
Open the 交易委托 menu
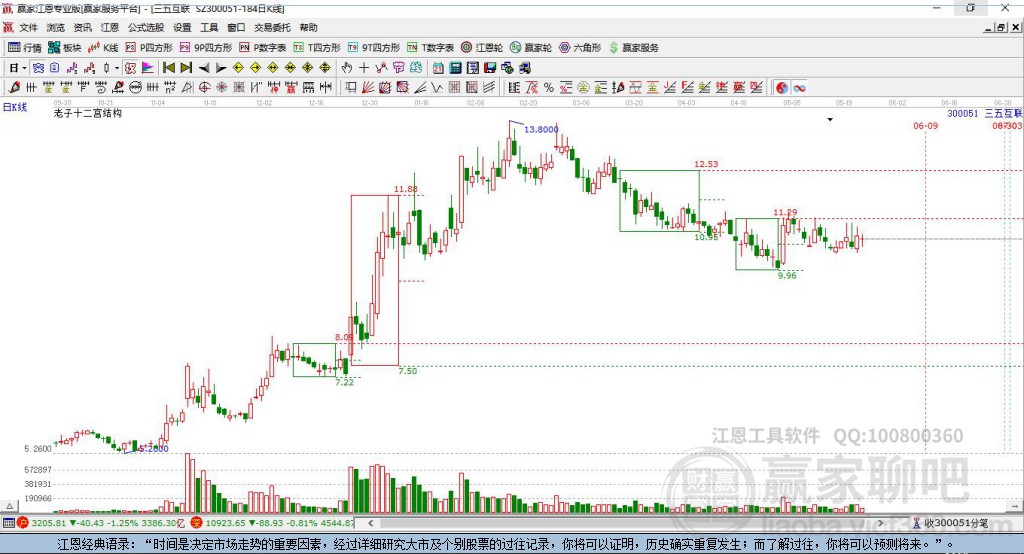click(x=272, y=27)
